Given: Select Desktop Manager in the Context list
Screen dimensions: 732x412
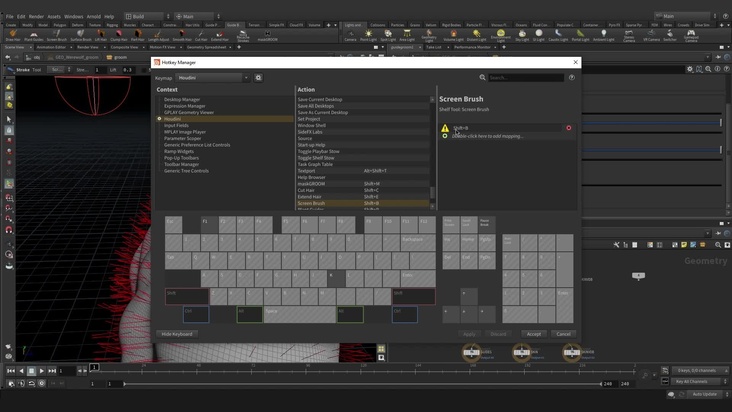Looking at the screenshot, I should 182,99.
